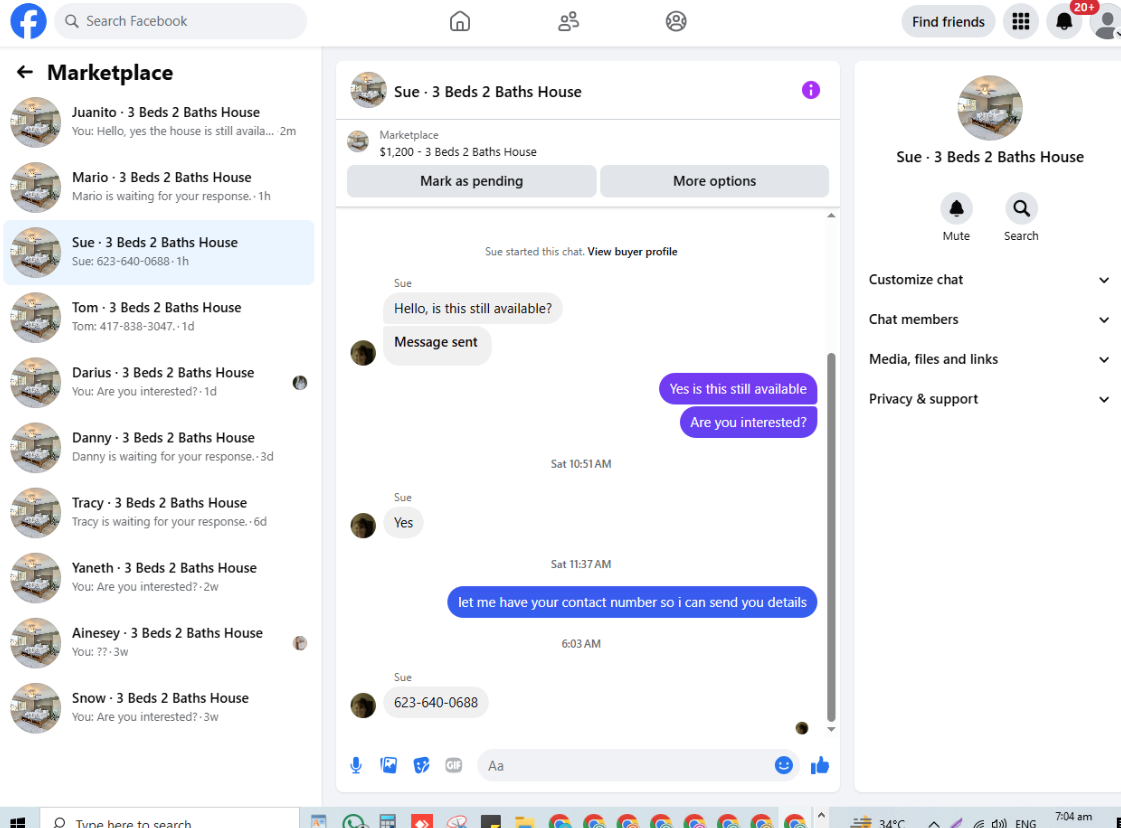The height and width of the screenshot is (828, 1121).
Task: Open the Friends icon in top navigation
Action: 568,21
